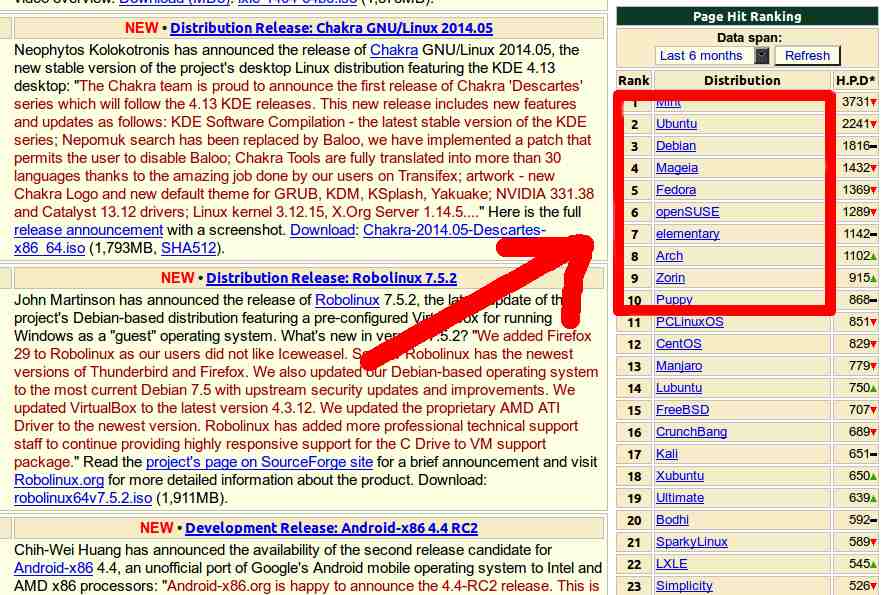Follow the Chakra link in the first article

pos(394,50)
